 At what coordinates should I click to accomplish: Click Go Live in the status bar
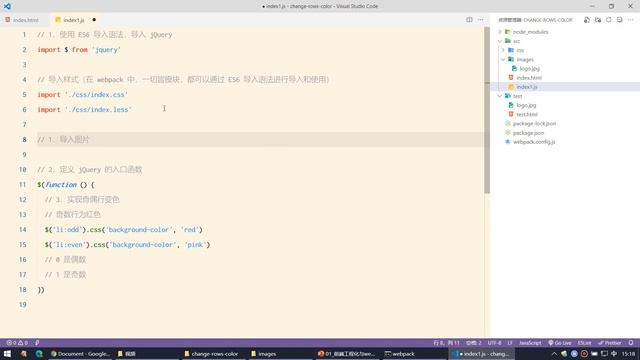tap(560, 343)
